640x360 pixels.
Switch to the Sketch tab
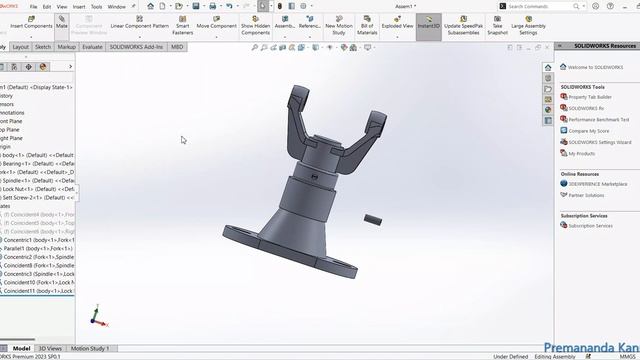43,47
